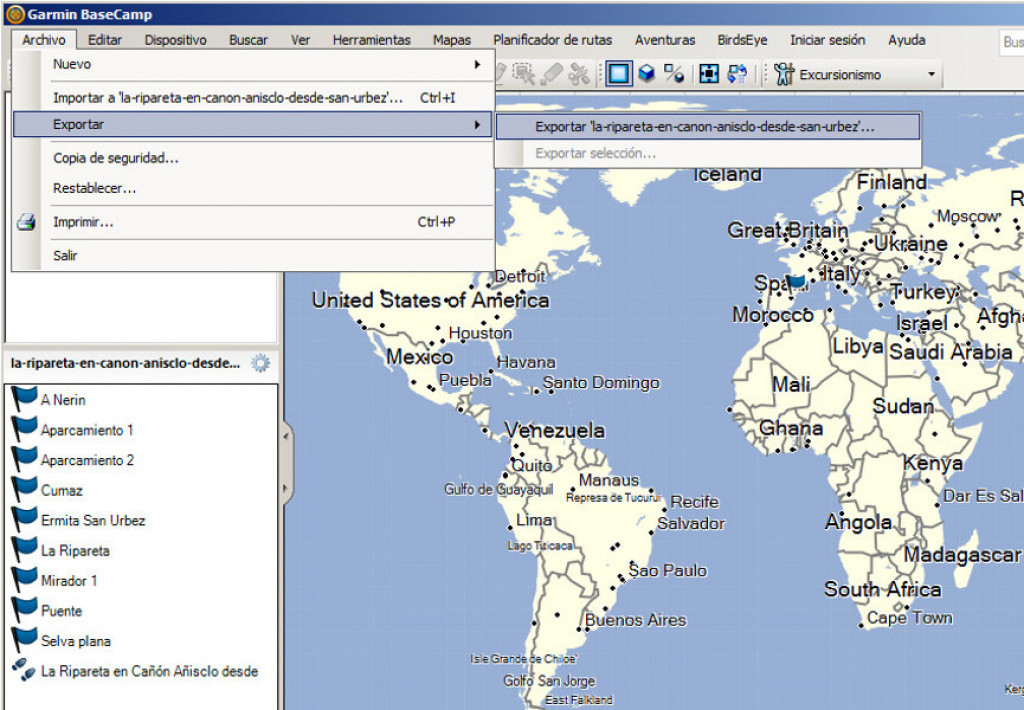Select 'Cumaz' waypoint name
Image resolution: width=1024 pixels, height=710 pixels.
[x=61, y=491]
